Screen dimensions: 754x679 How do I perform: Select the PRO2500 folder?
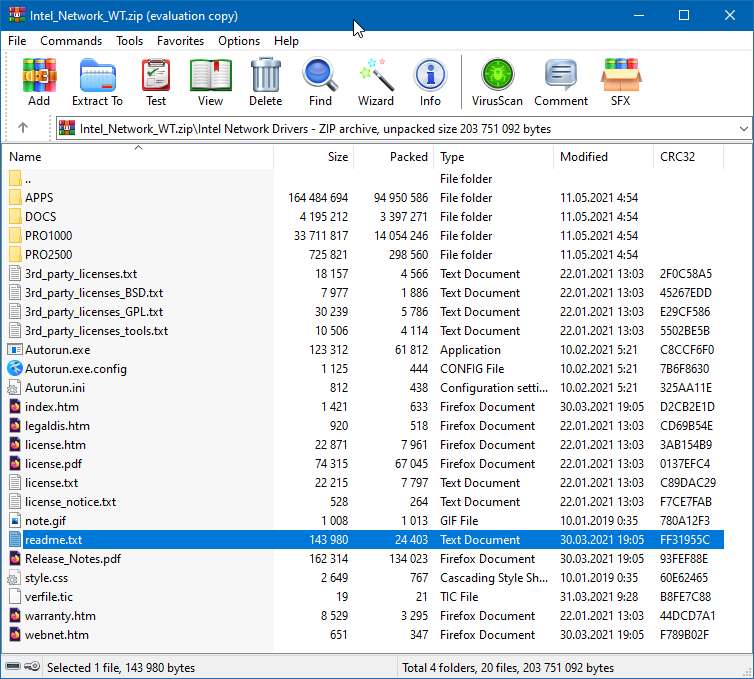click(364, 255)
